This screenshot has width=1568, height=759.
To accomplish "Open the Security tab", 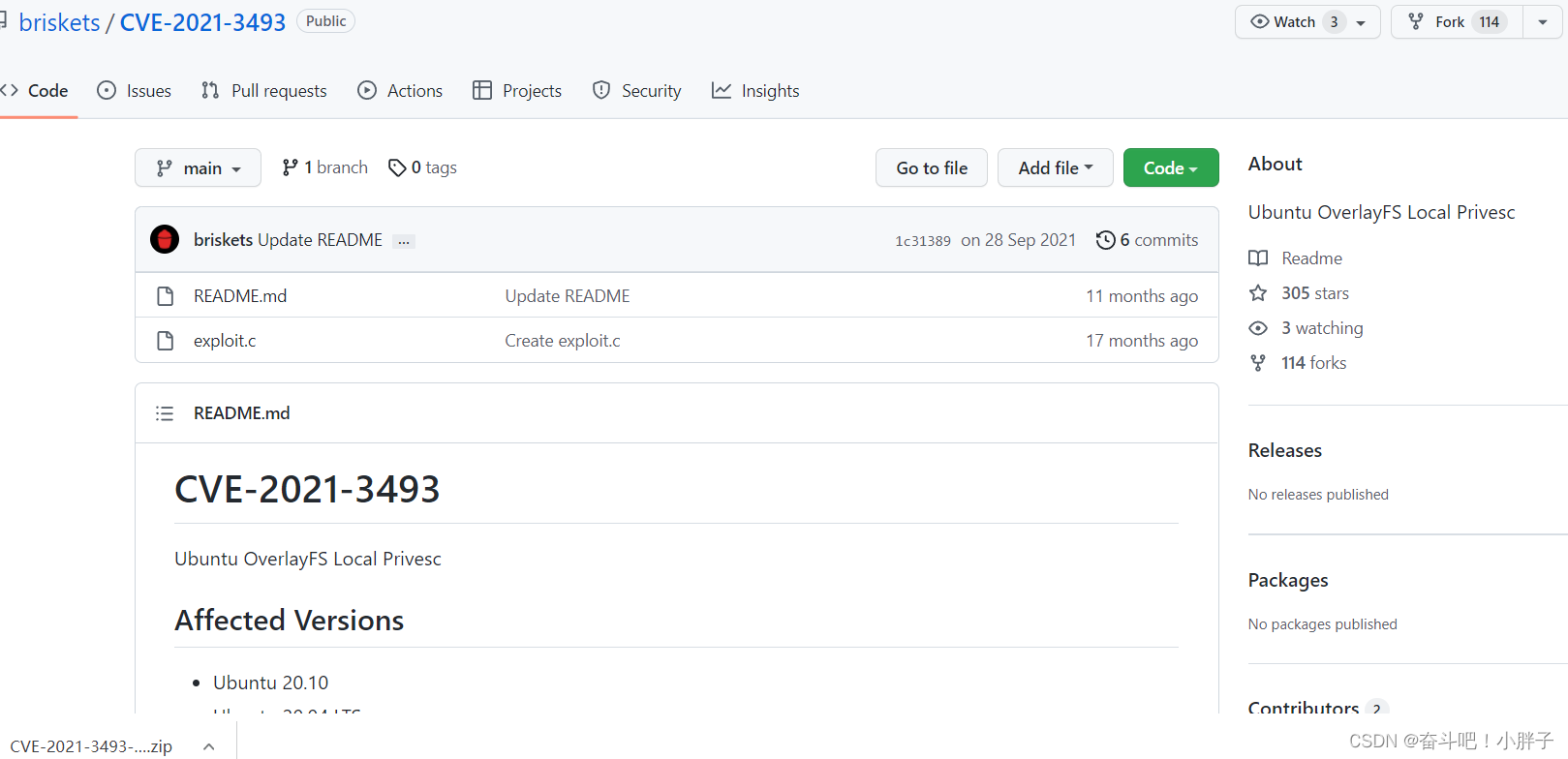I will point(636,91).
